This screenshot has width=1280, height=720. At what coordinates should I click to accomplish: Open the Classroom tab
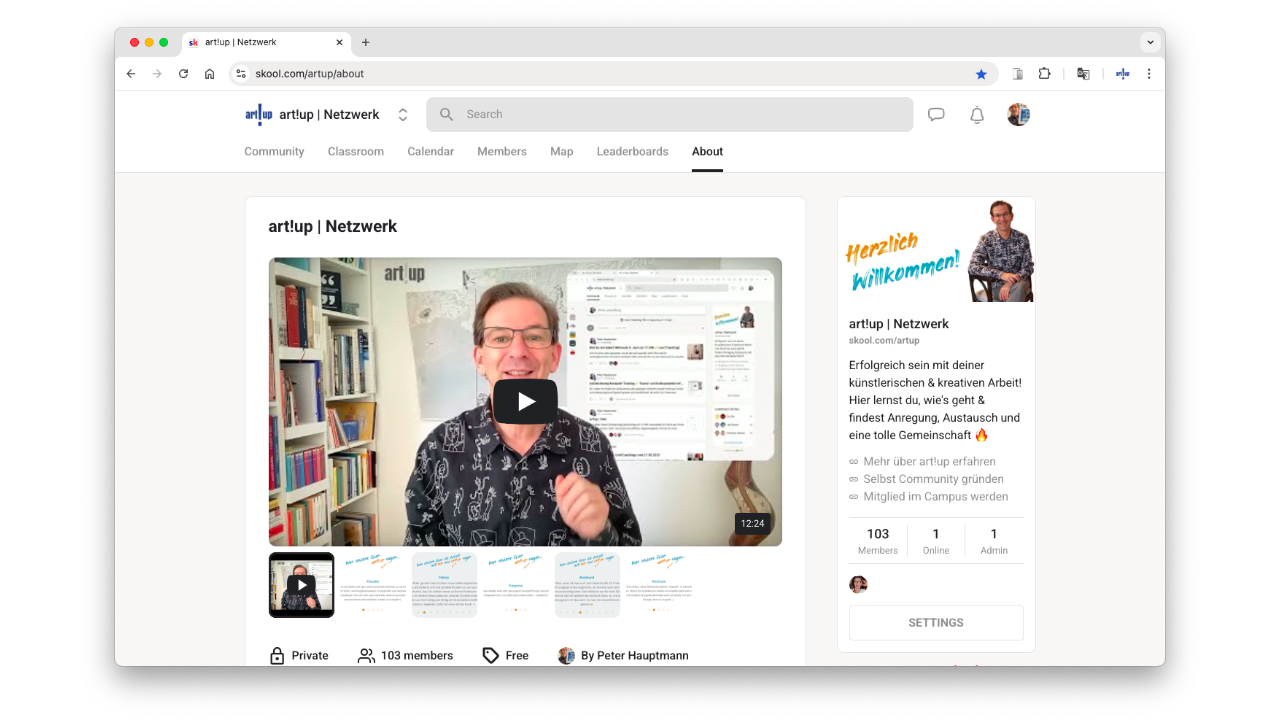point(356,152)
